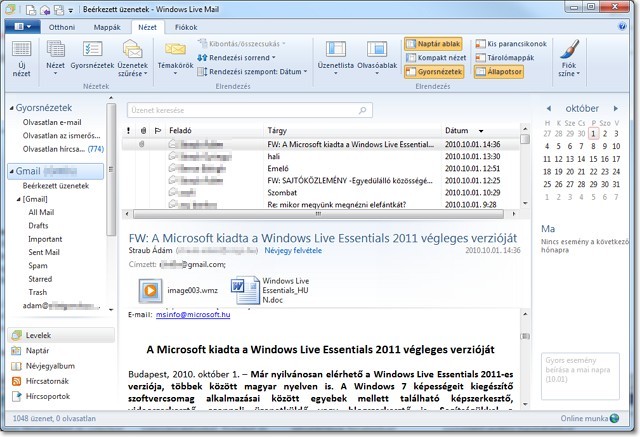The width and height of the screenshot is (640, 437).
Task: Open Beérkezett üzenetek folder
Action: [56, 186]
